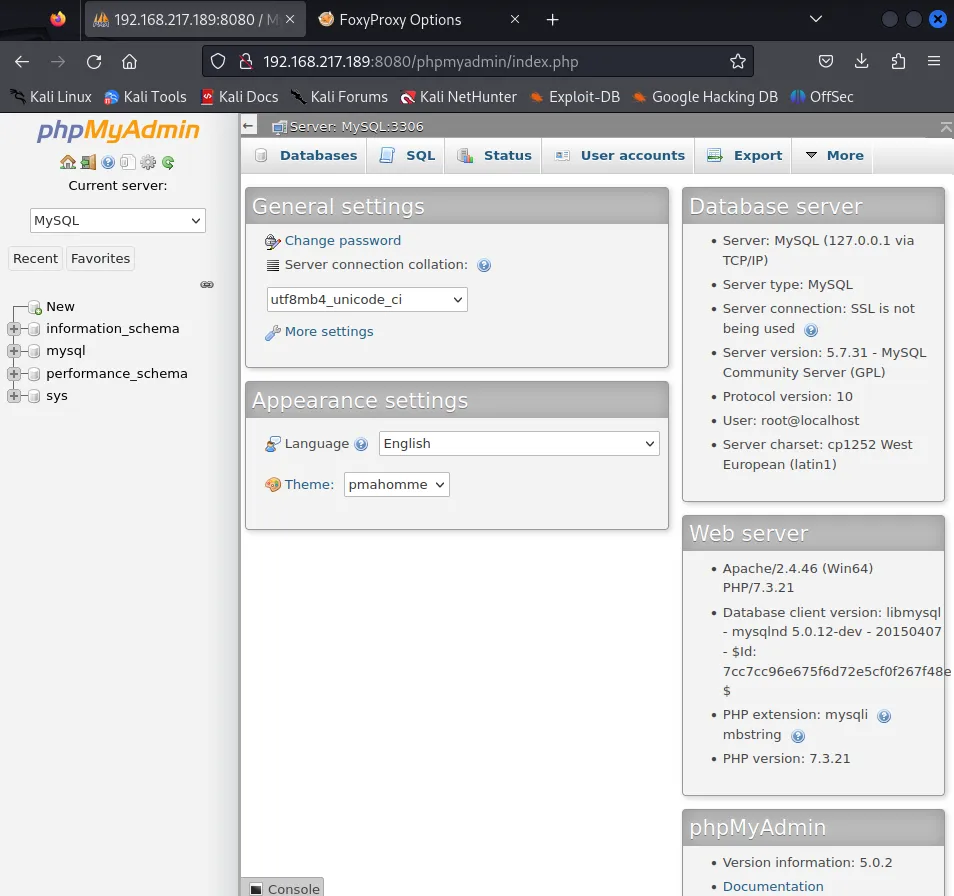Image resolution: width=954 pixels, height=896 pixels.
Task: Click the 'User: root@localhost' text
Action: (790, 421)
